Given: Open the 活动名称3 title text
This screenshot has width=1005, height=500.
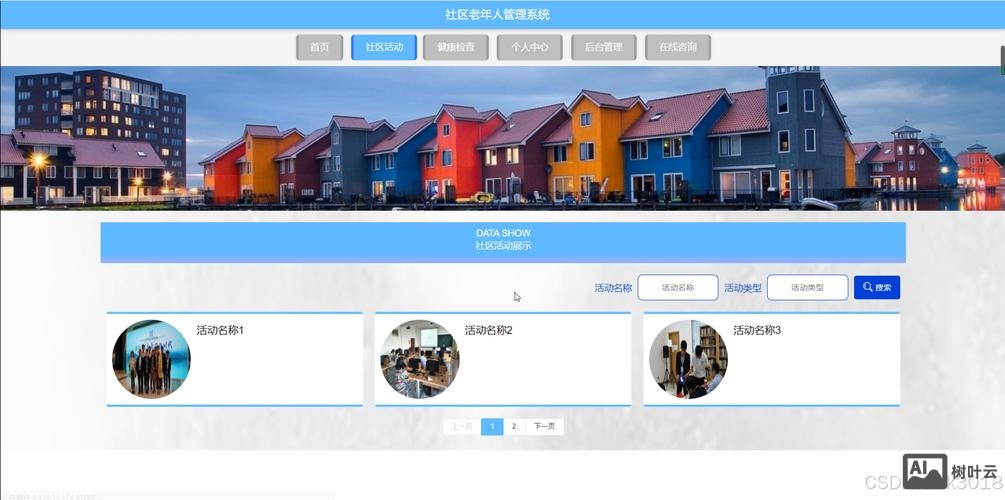Looking at the screenshot, I should (756, 331).
